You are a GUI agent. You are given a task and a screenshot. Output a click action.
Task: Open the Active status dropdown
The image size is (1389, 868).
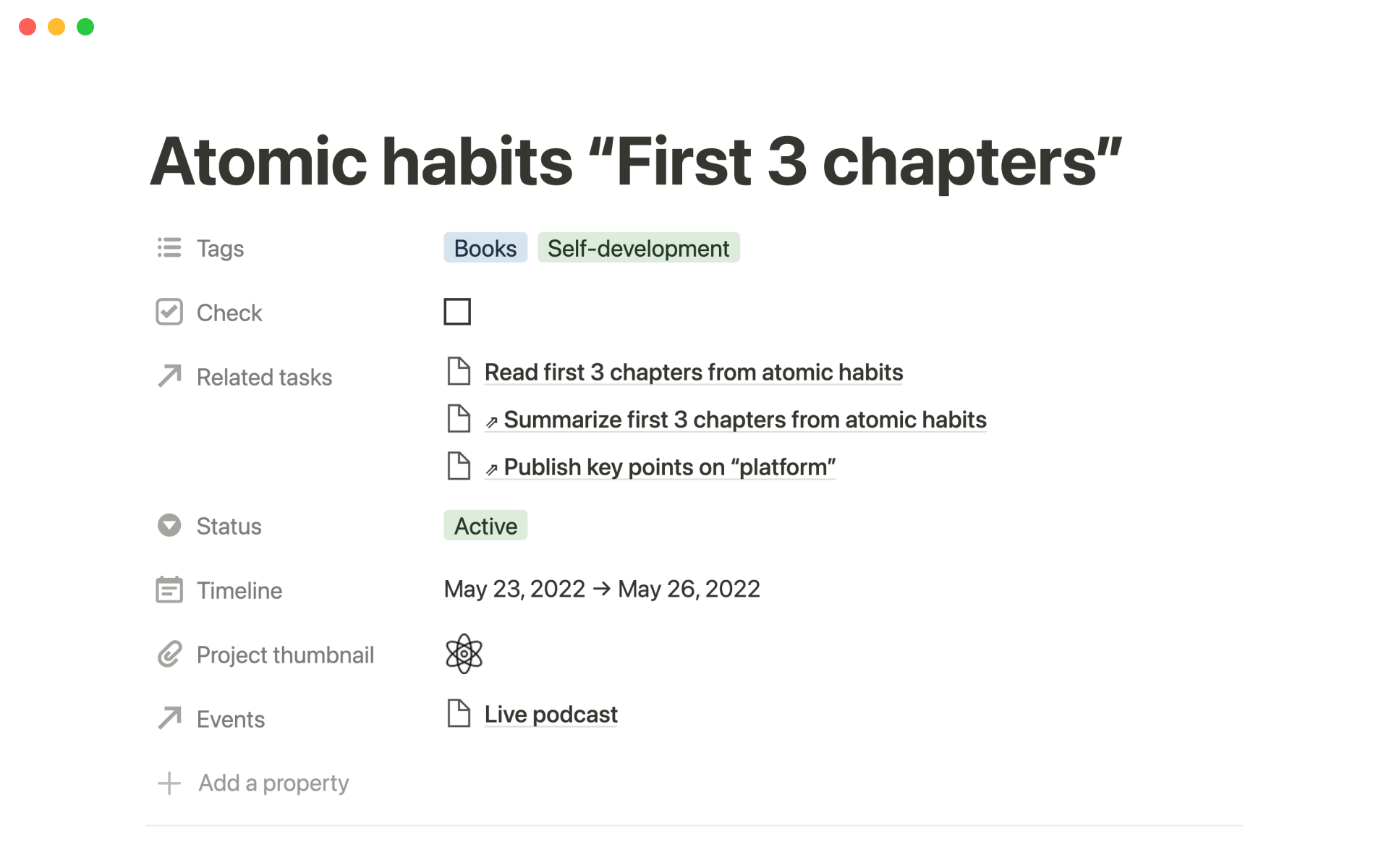click(485, 526)
